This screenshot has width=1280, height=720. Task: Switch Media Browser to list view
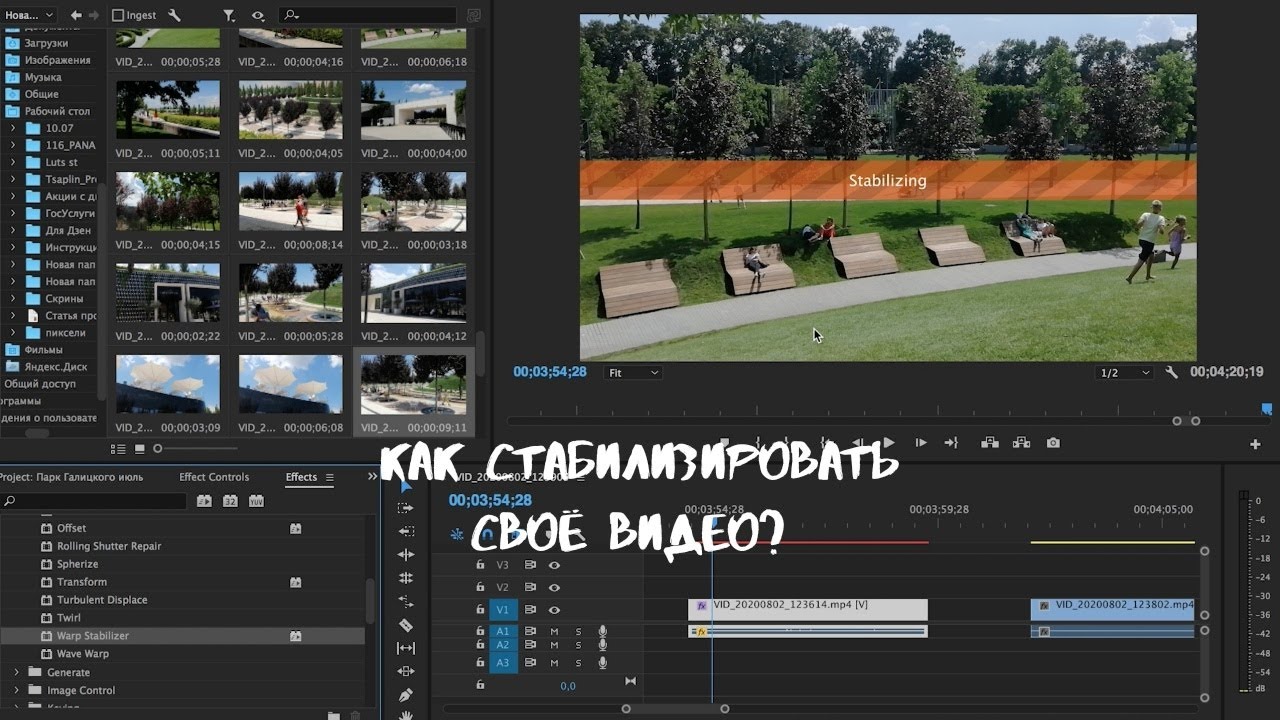[x=119, y=449]
